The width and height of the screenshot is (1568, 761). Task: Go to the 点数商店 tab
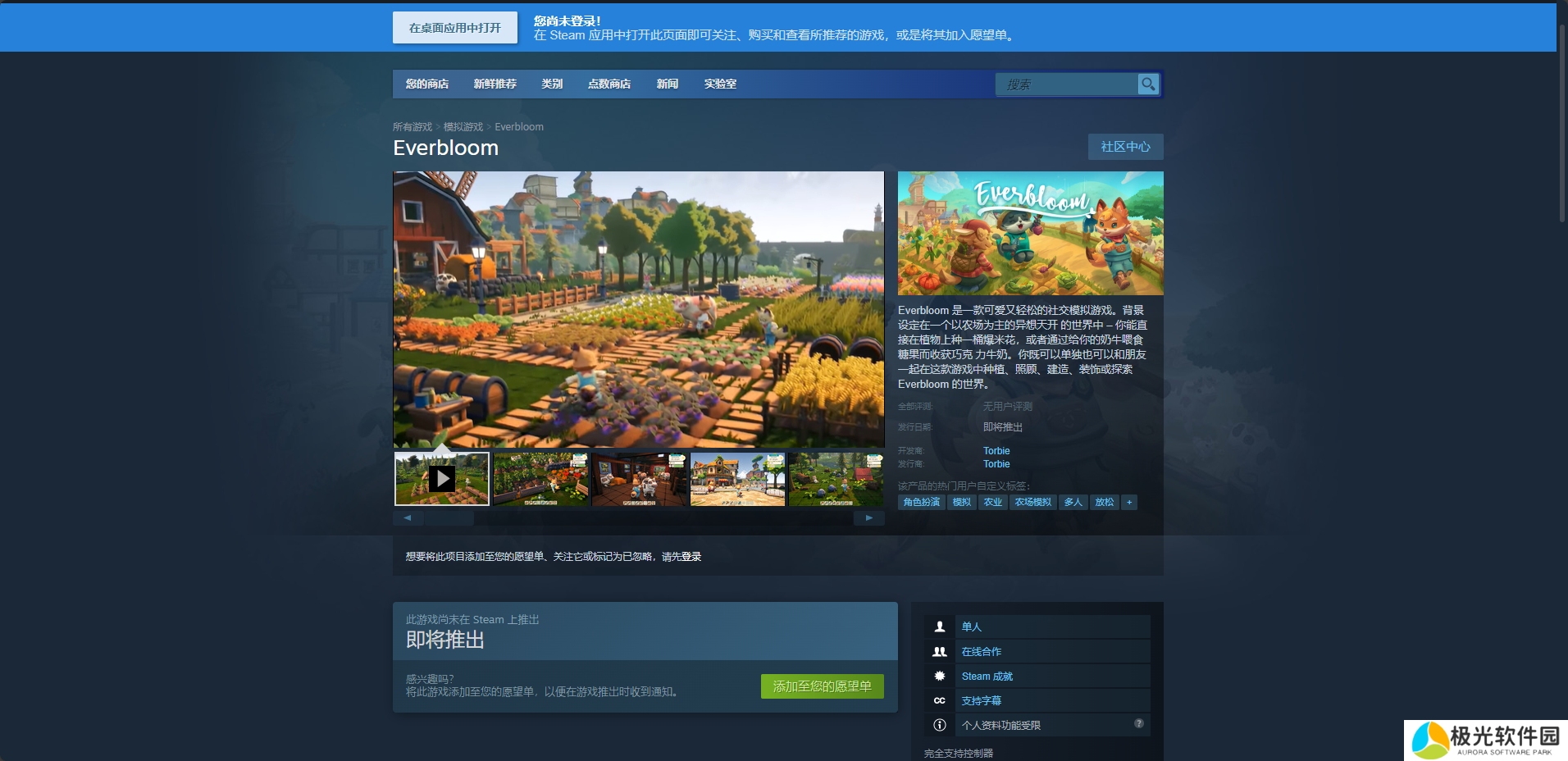tap(609, 84)
